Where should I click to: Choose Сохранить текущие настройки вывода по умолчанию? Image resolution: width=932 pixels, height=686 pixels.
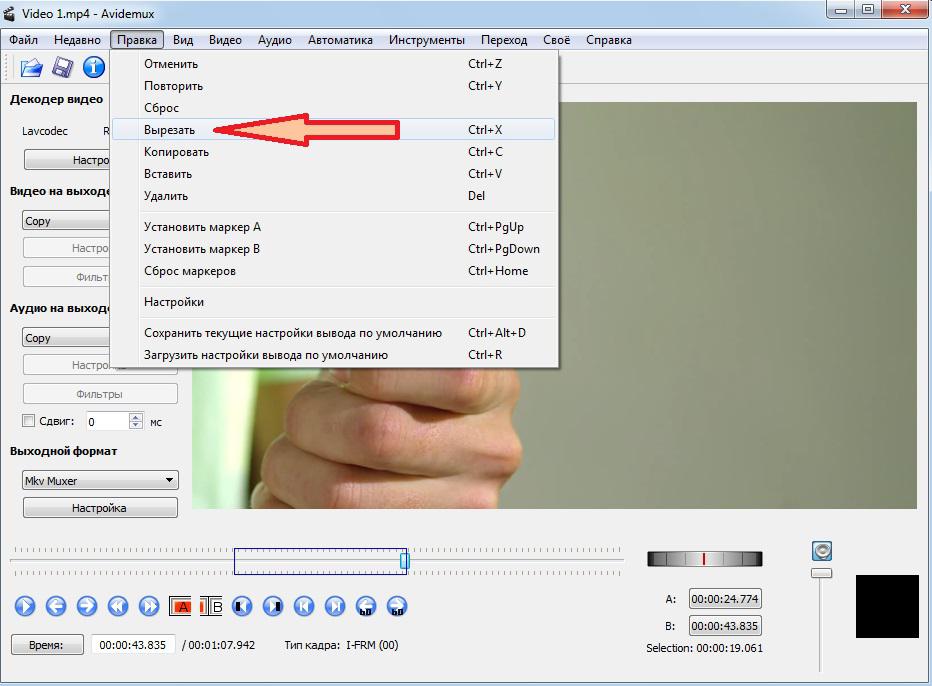pos(333,333)
